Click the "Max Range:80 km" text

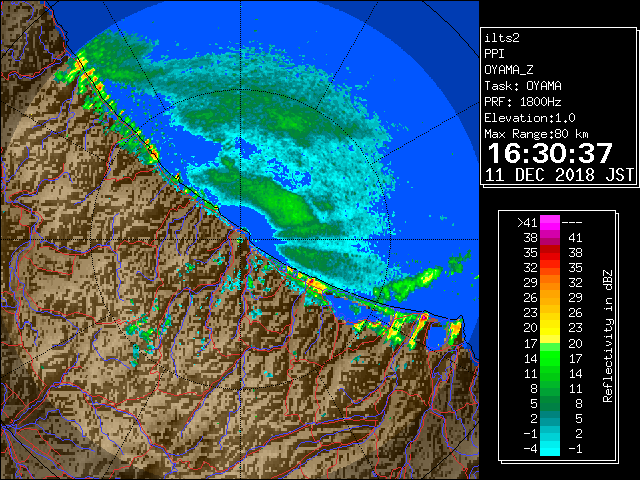click(536, 134)
